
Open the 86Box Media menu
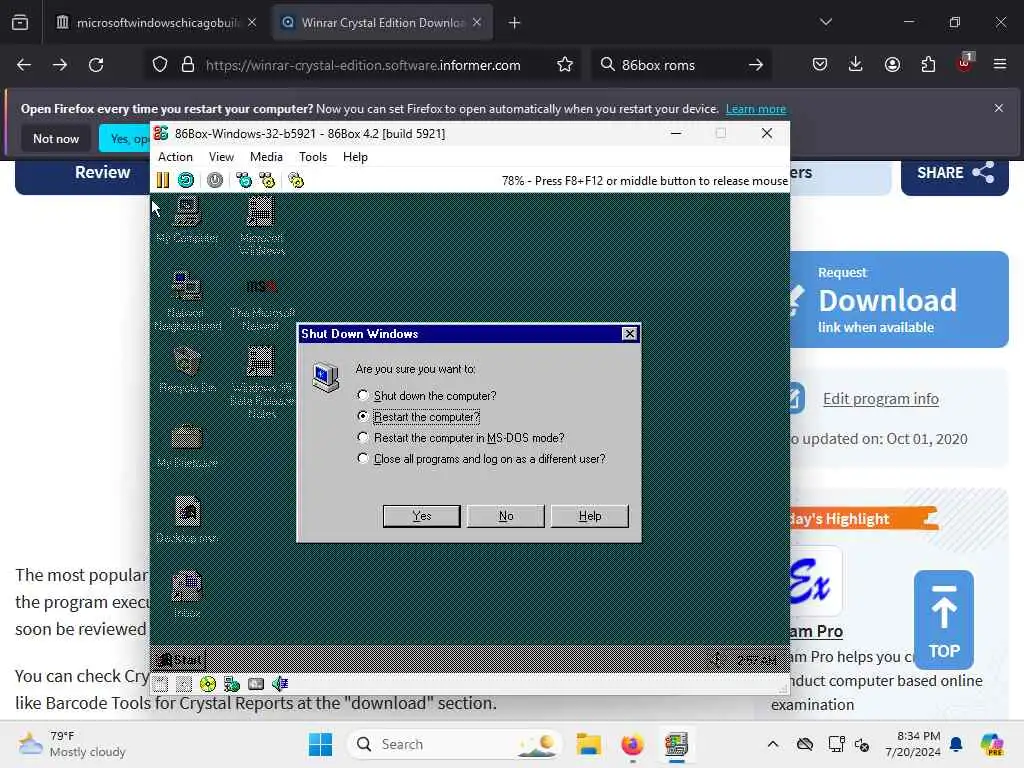266,157
